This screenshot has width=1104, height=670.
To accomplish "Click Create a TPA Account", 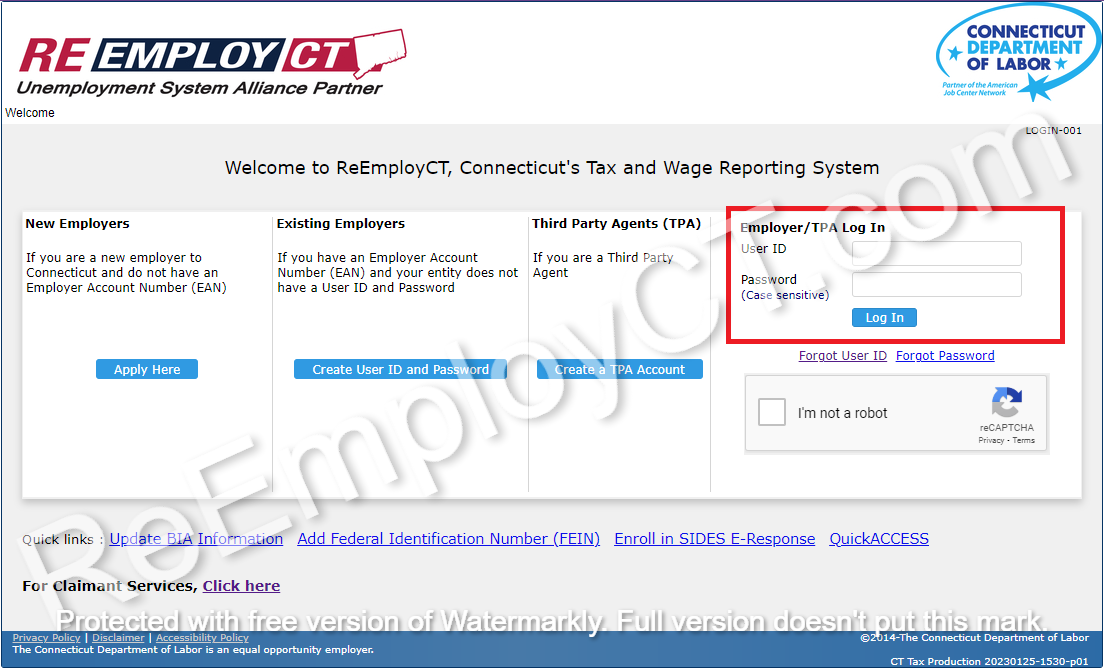I will tap(619, 368).
